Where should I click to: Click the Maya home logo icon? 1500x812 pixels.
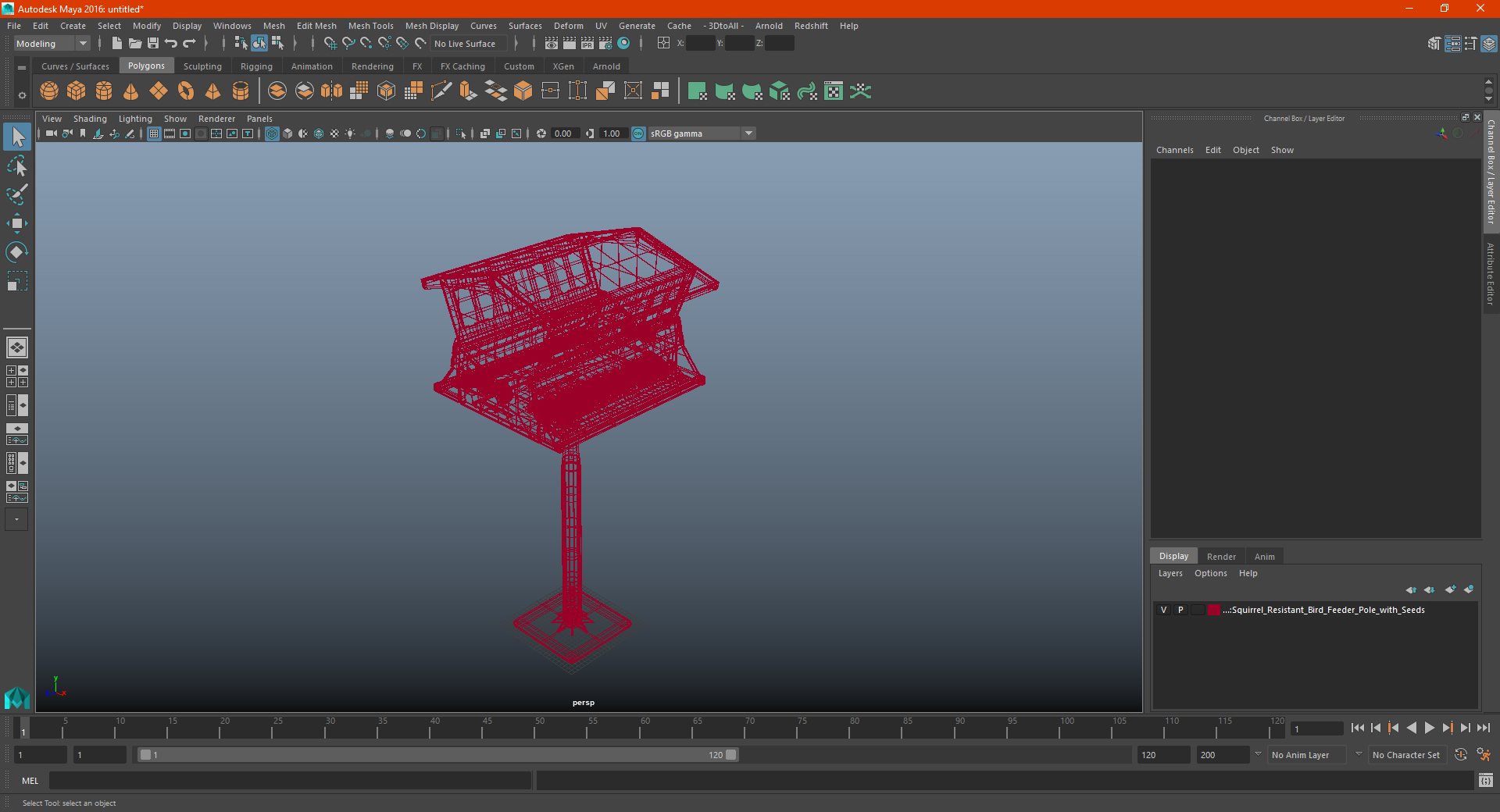click(16, 697)
